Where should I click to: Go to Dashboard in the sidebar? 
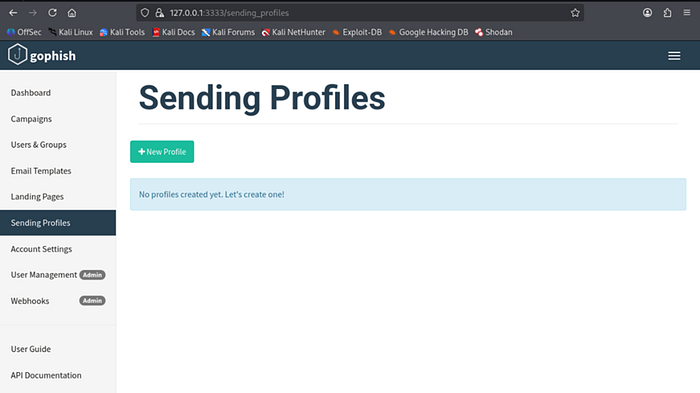[58, 93]
